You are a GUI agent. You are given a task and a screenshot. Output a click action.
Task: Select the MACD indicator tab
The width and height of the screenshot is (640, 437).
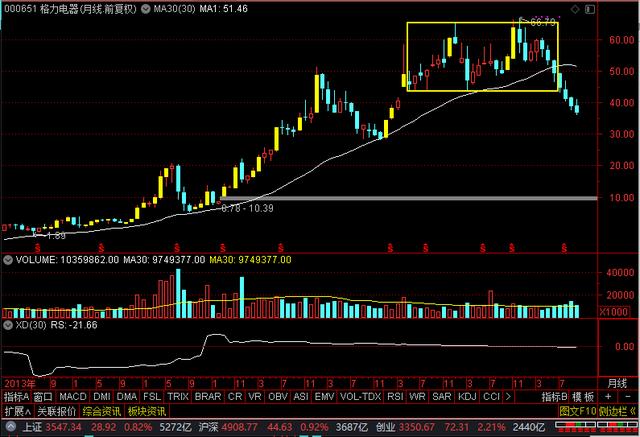coord(74,397)
